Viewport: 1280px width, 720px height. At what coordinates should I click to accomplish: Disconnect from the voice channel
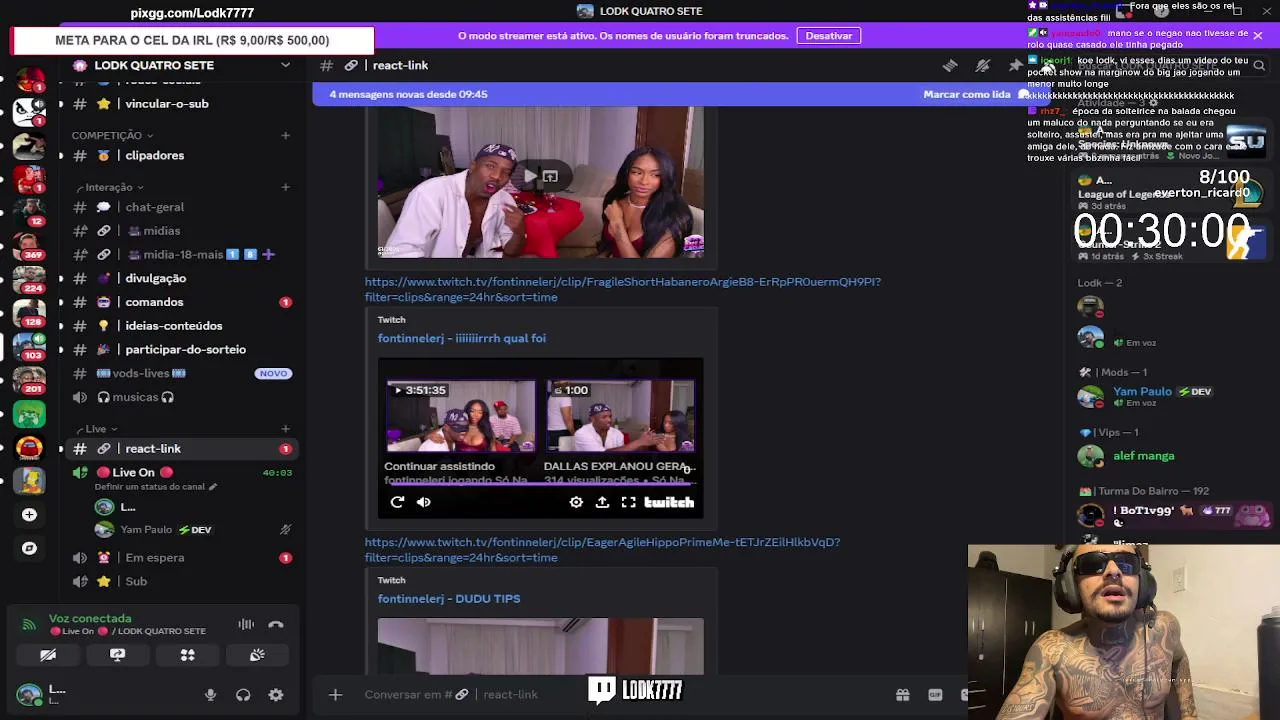click(x=276, y=625)
